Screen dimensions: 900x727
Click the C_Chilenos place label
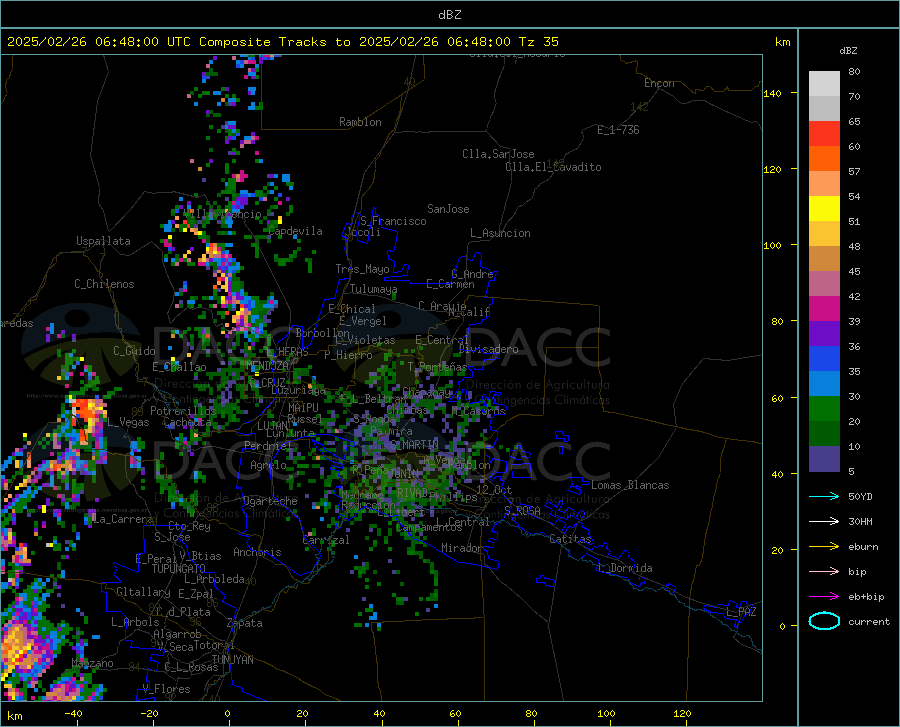104,284
